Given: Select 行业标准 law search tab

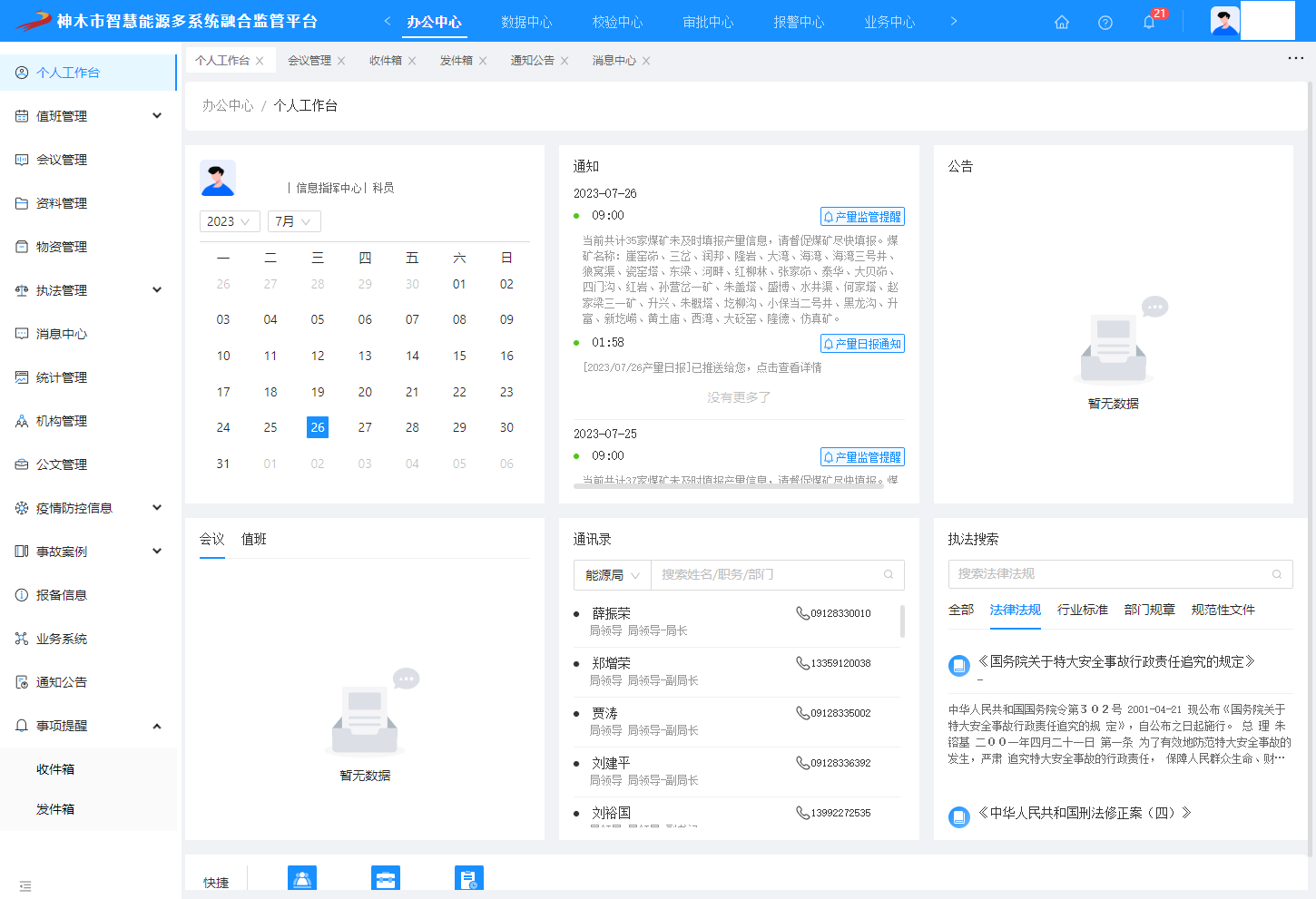Looking at the screenshot, I should pyautogui.click(x=1083, y=610).
